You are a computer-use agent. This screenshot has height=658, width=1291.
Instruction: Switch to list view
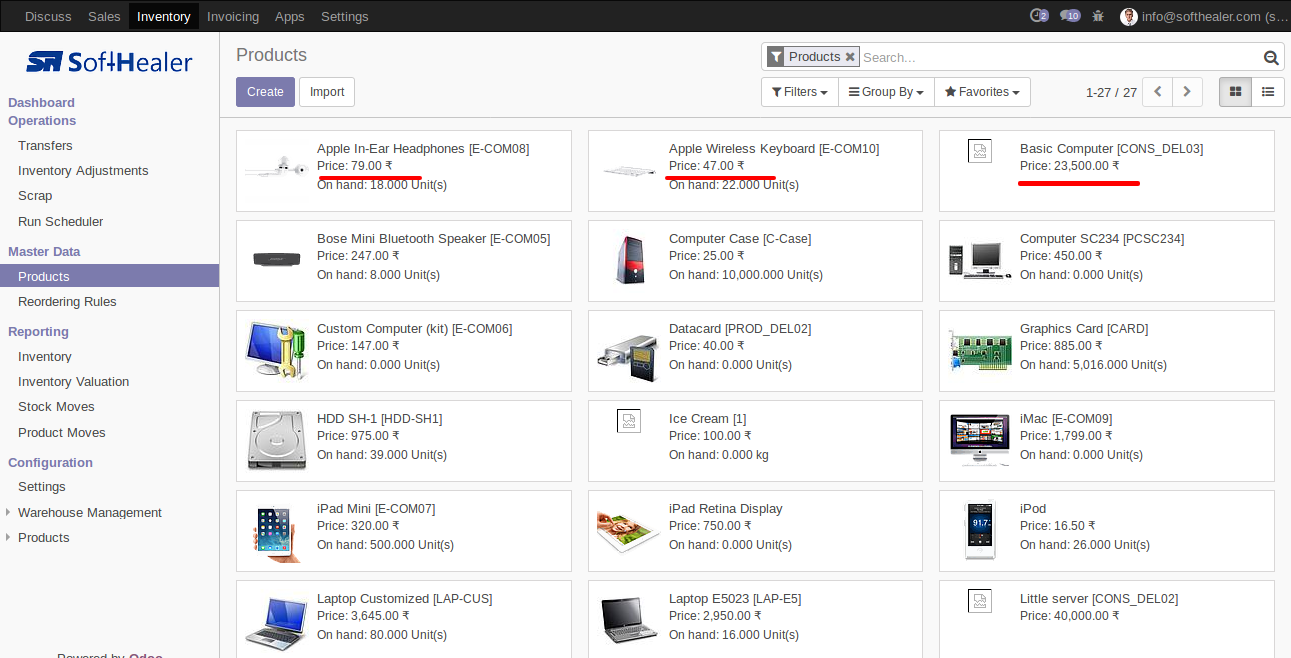tap(1268, 92)
